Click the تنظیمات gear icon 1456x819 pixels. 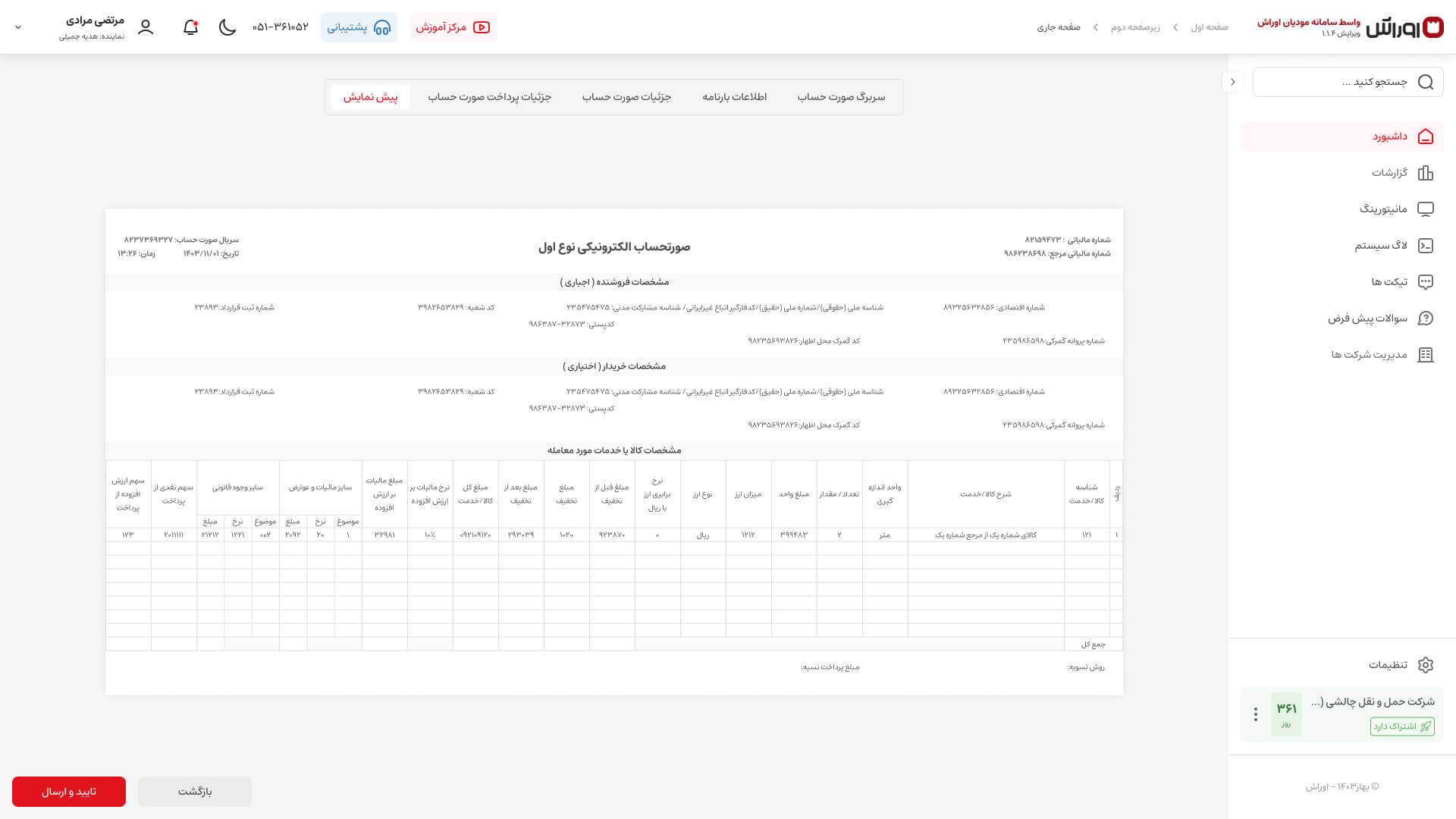[1426, 665]
